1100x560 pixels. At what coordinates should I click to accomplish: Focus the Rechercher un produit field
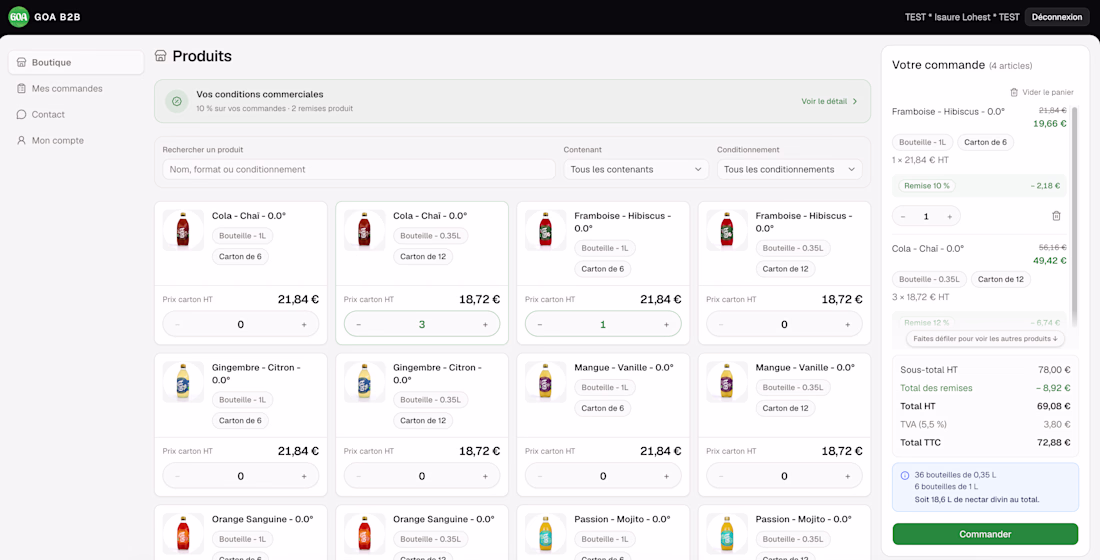point(358,169)
